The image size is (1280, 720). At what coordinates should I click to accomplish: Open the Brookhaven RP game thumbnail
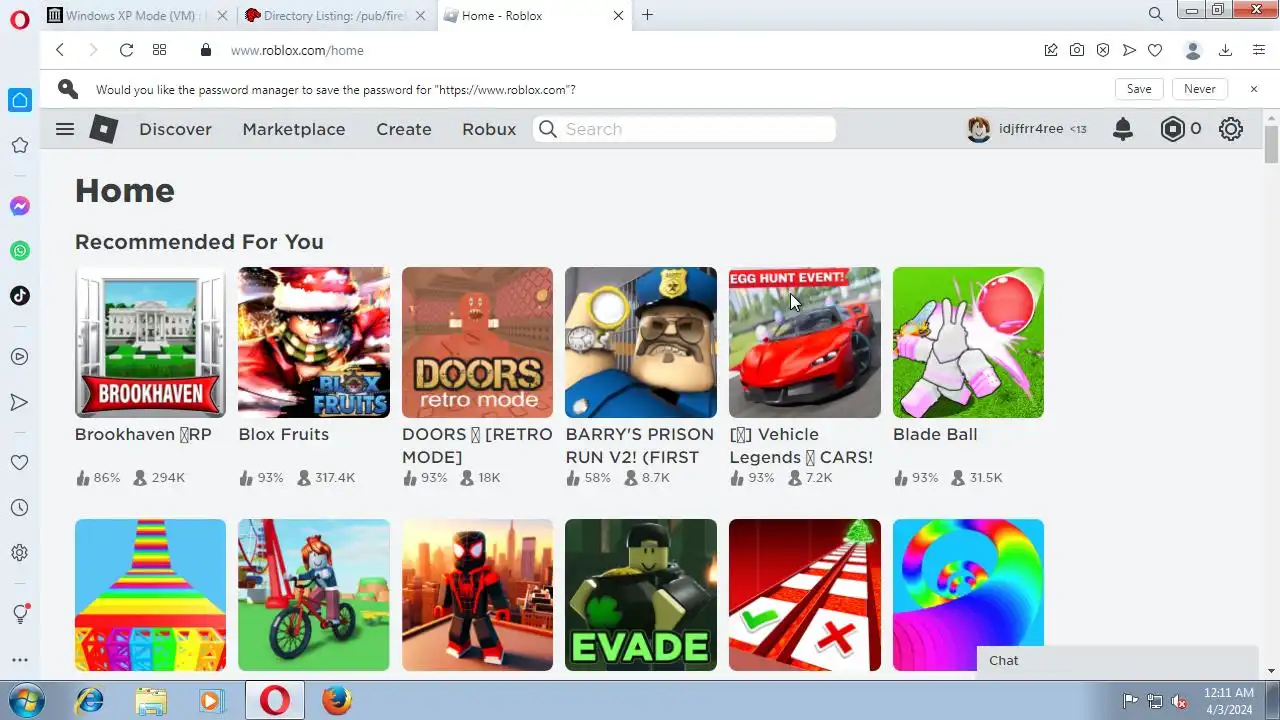click(x=150, y=342)
